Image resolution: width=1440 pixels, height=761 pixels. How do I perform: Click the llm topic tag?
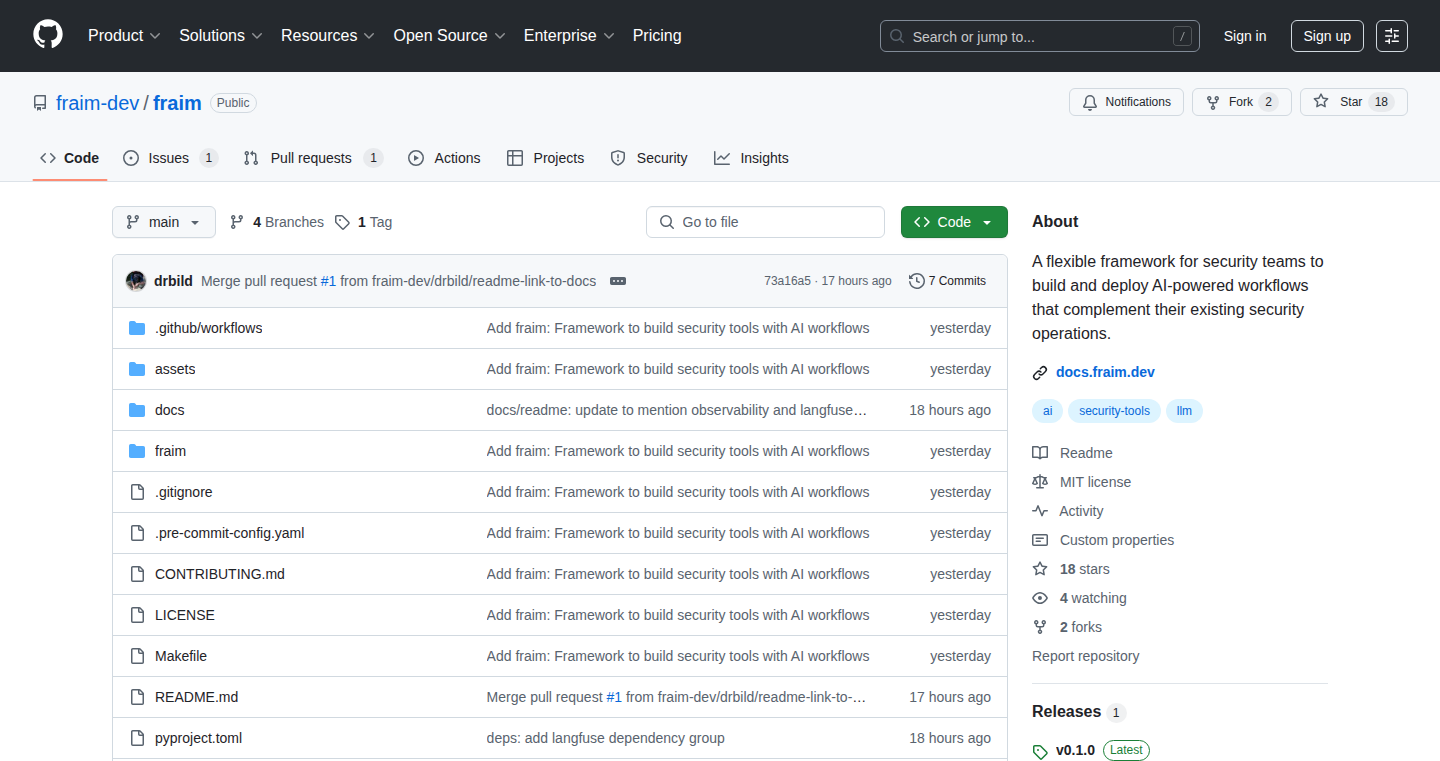(1185, 411)
